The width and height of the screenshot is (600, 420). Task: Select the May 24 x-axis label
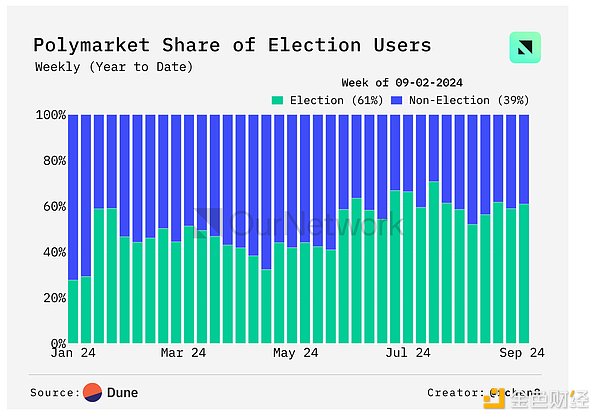point(295,353)
